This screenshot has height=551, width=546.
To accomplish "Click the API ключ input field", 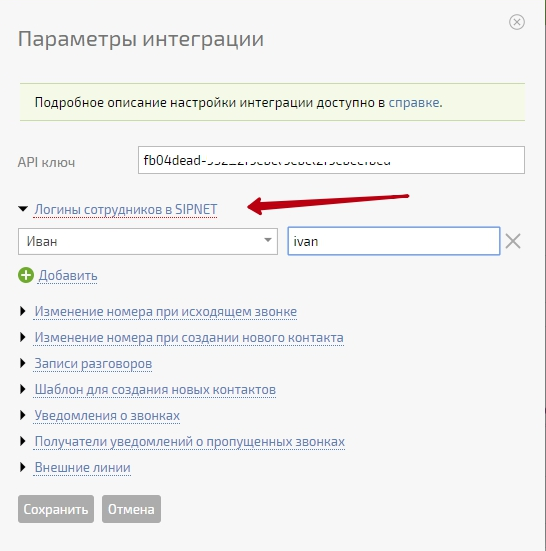I will point(331,160).
